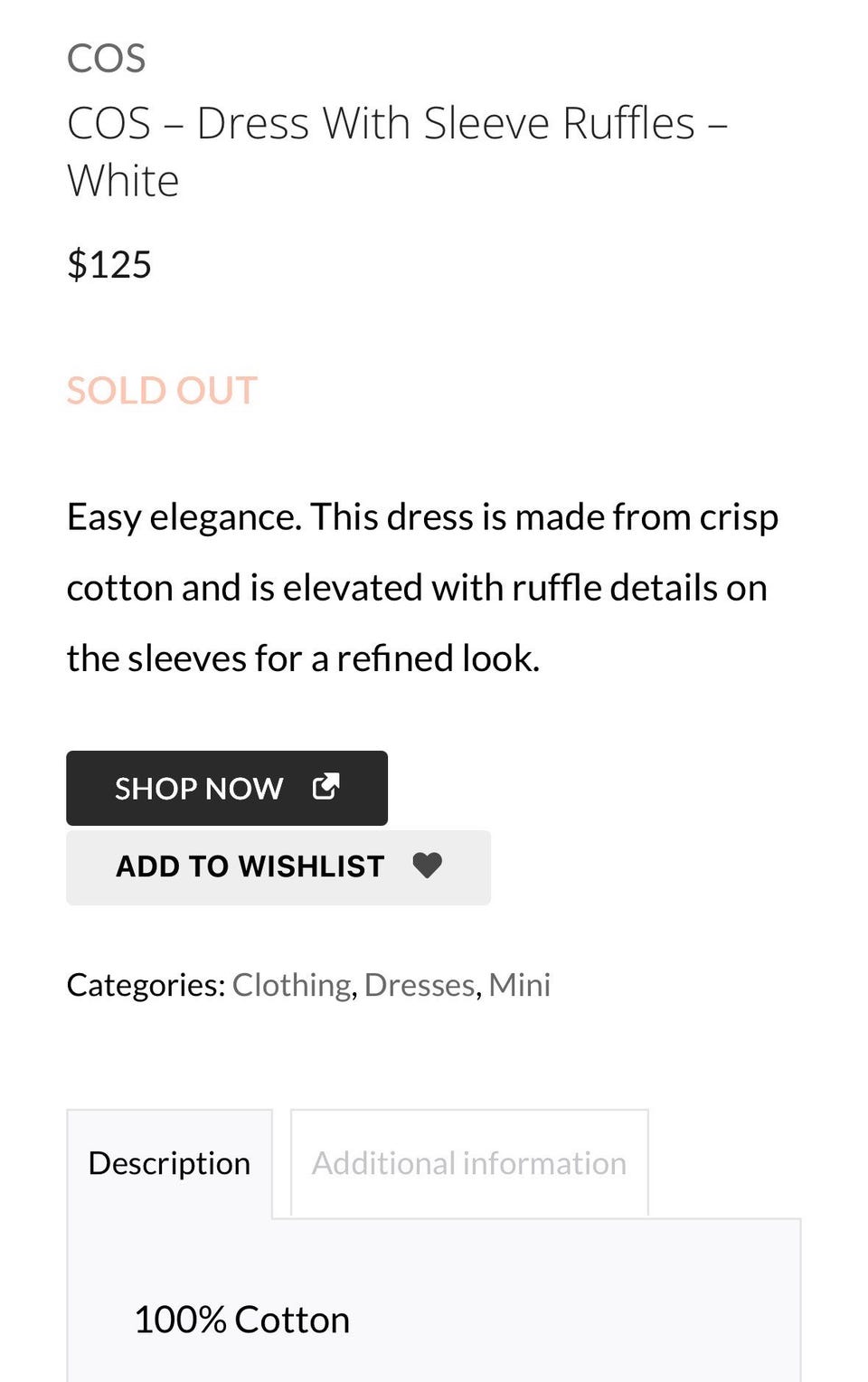Click the $125 price
Screen dimensions: 868x1382
(108, 265)
